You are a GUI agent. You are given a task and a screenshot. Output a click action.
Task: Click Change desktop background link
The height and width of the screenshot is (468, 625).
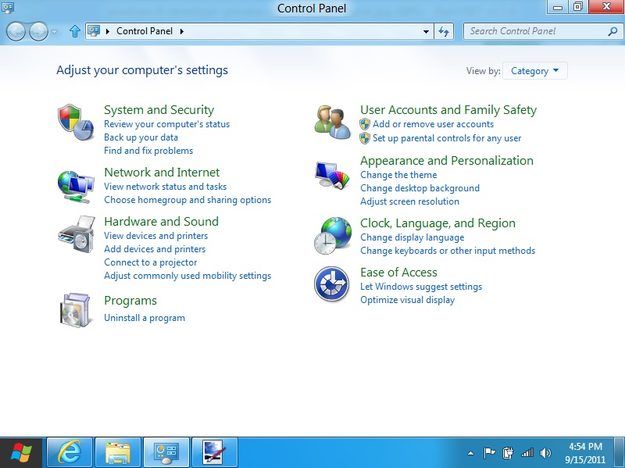pyautogui.click(x=420, y=188)
